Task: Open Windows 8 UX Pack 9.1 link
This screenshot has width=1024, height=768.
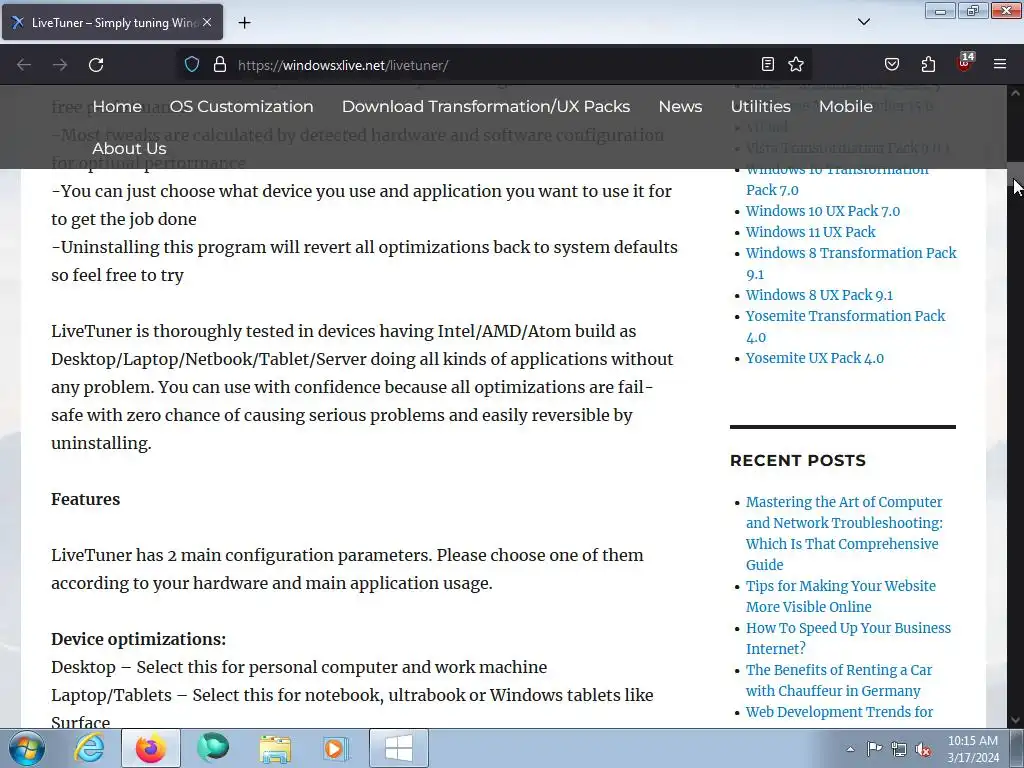Action: (x=819, y=295)
